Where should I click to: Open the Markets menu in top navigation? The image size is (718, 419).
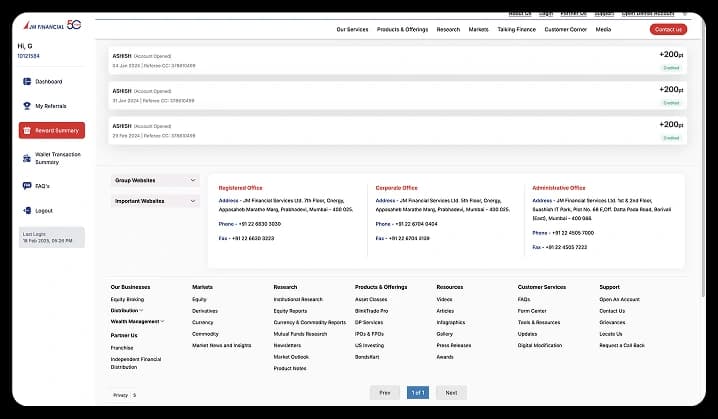coord(479,29)
